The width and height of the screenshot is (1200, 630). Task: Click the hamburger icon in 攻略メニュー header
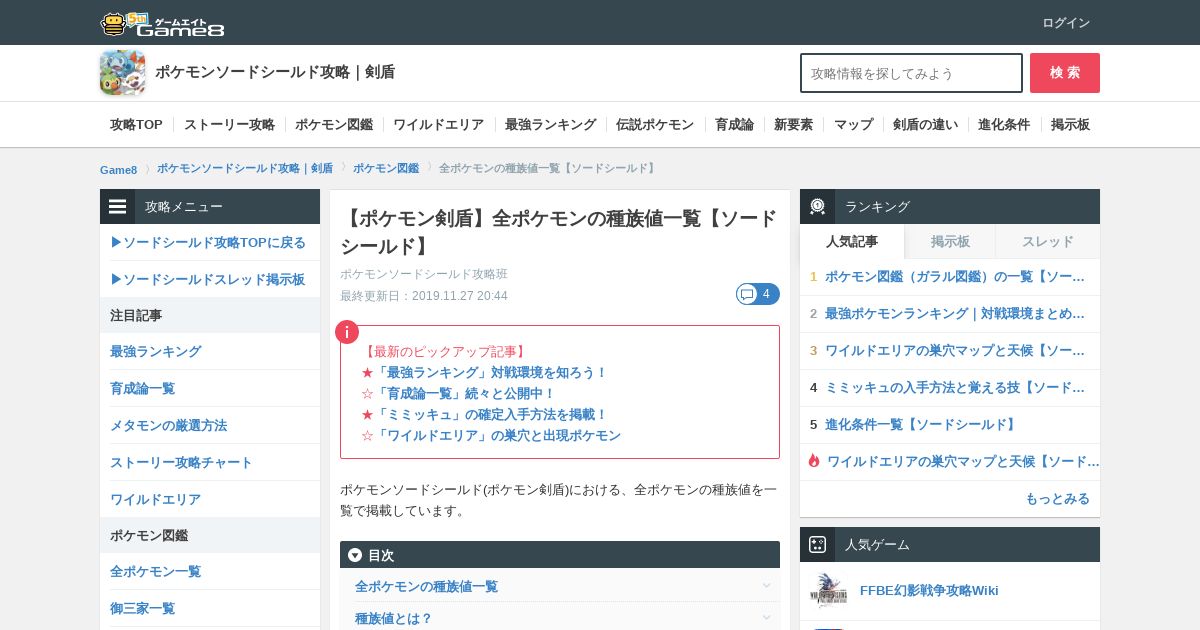click(118, 207)
